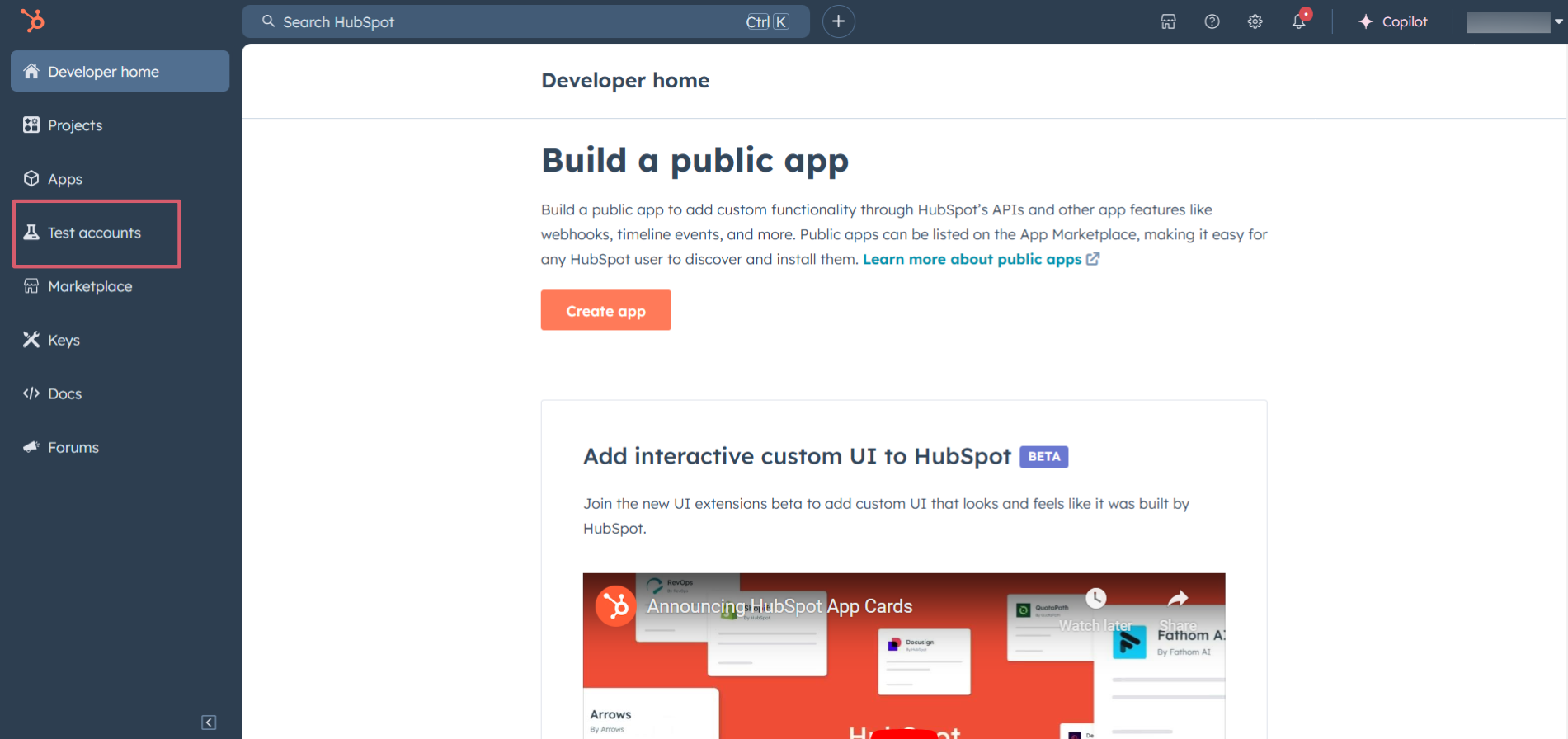Open the notifications bell

pos(1299,21)
